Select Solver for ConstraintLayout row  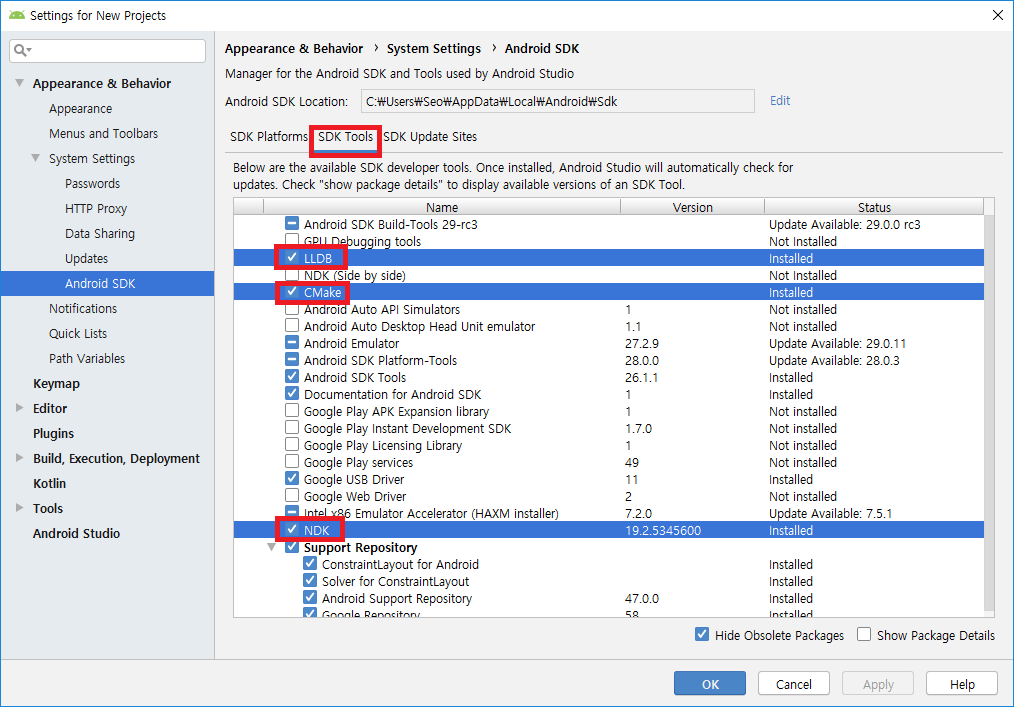tap(609, 581)
